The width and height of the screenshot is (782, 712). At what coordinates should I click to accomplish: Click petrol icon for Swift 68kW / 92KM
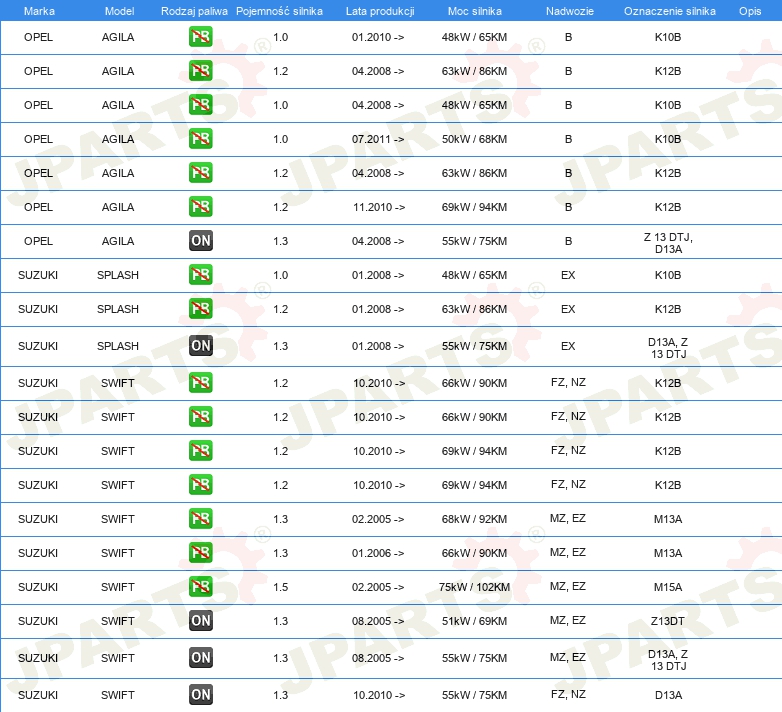200,519
